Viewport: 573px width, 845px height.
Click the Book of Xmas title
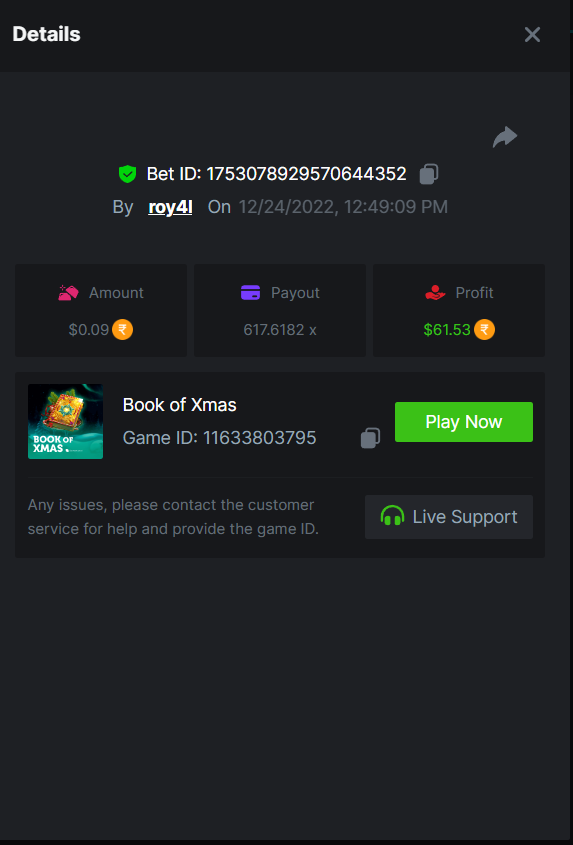(x=180, y=405)
